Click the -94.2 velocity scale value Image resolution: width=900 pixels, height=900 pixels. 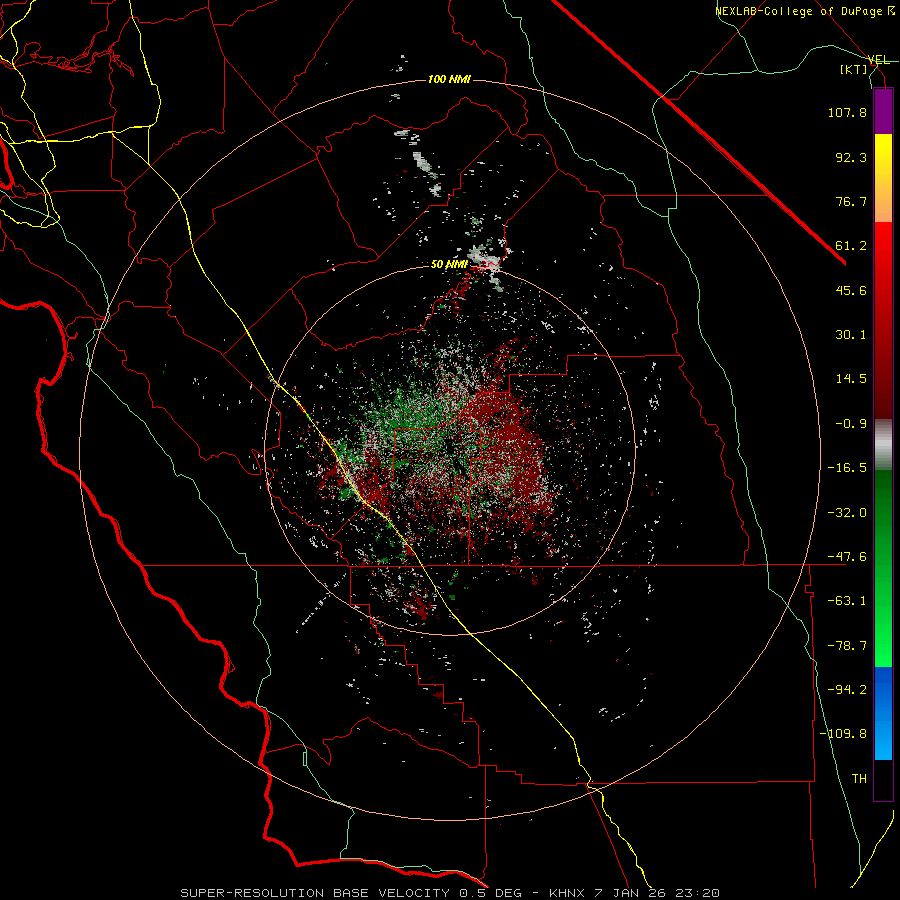[x=847, y=690]
